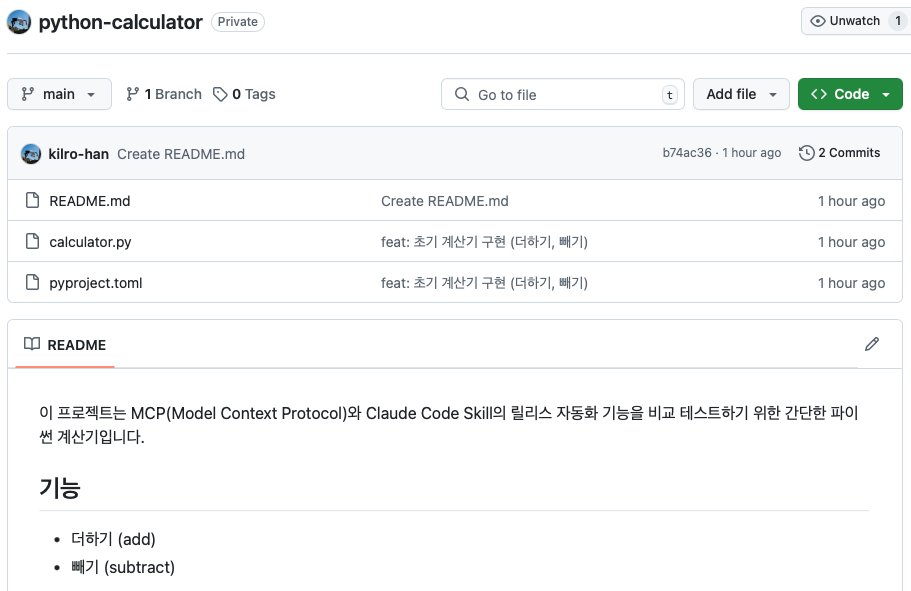This screenshot has height=591, width=911.
Task: Click the book icon beside README tab
Action: coord(32,344)
